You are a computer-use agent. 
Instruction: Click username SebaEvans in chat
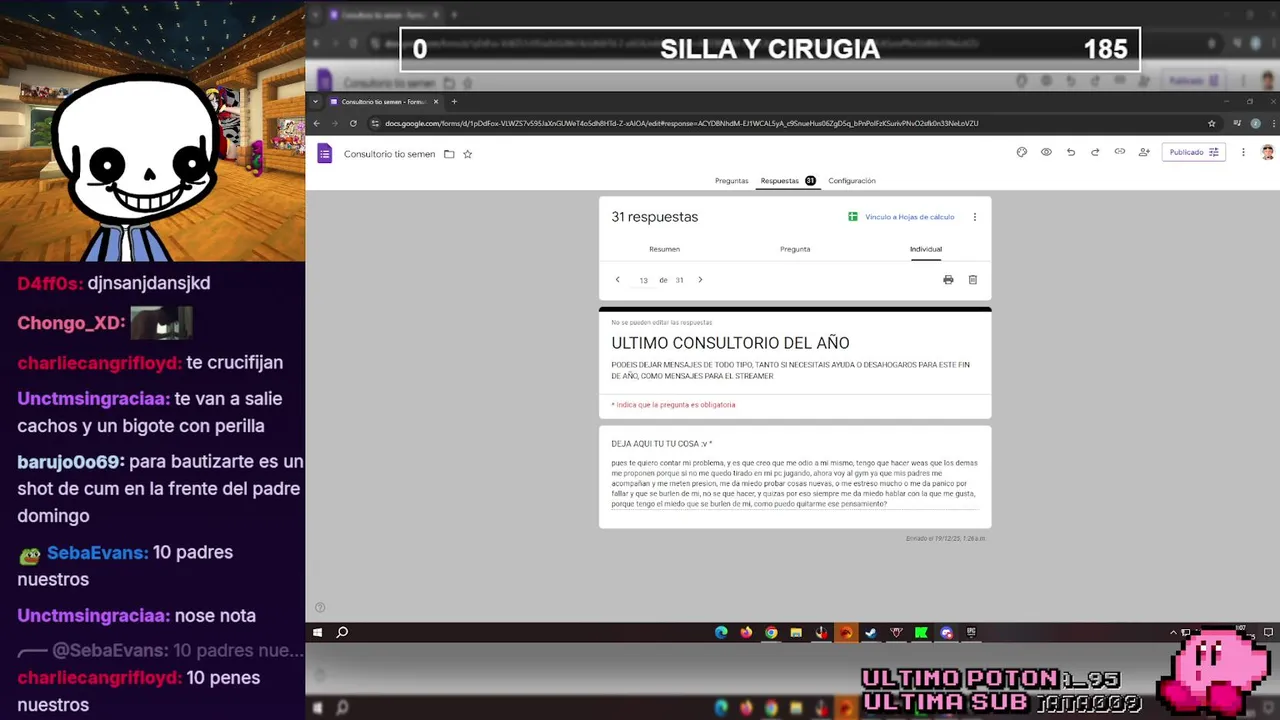pos(97,552)
